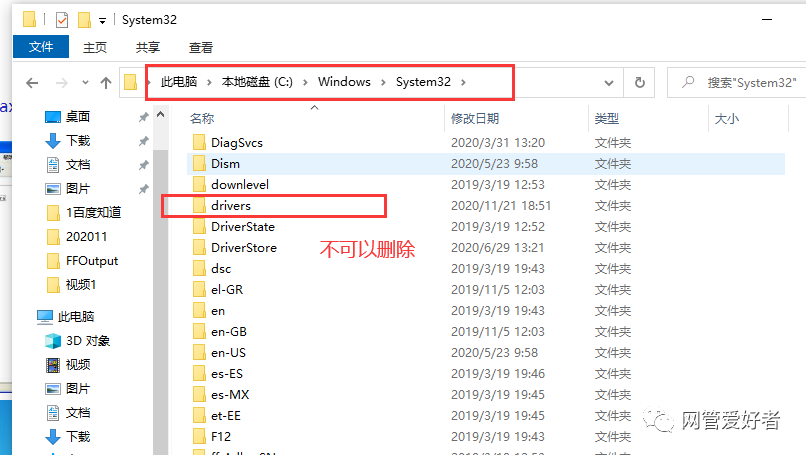Click the es-MX folder's folder icon
Viewport: 806px width, 455px height.
pos(199,395)
